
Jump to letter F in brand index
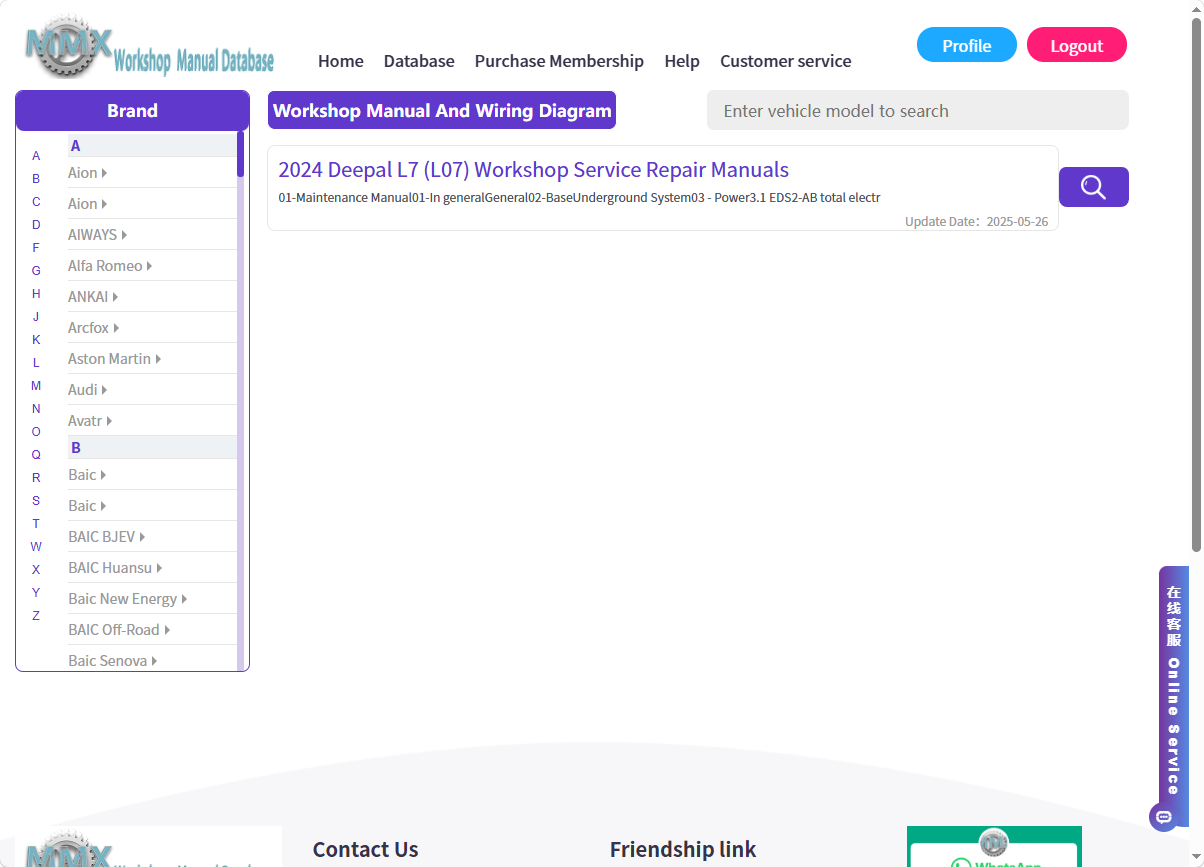[x=36, y=248]
